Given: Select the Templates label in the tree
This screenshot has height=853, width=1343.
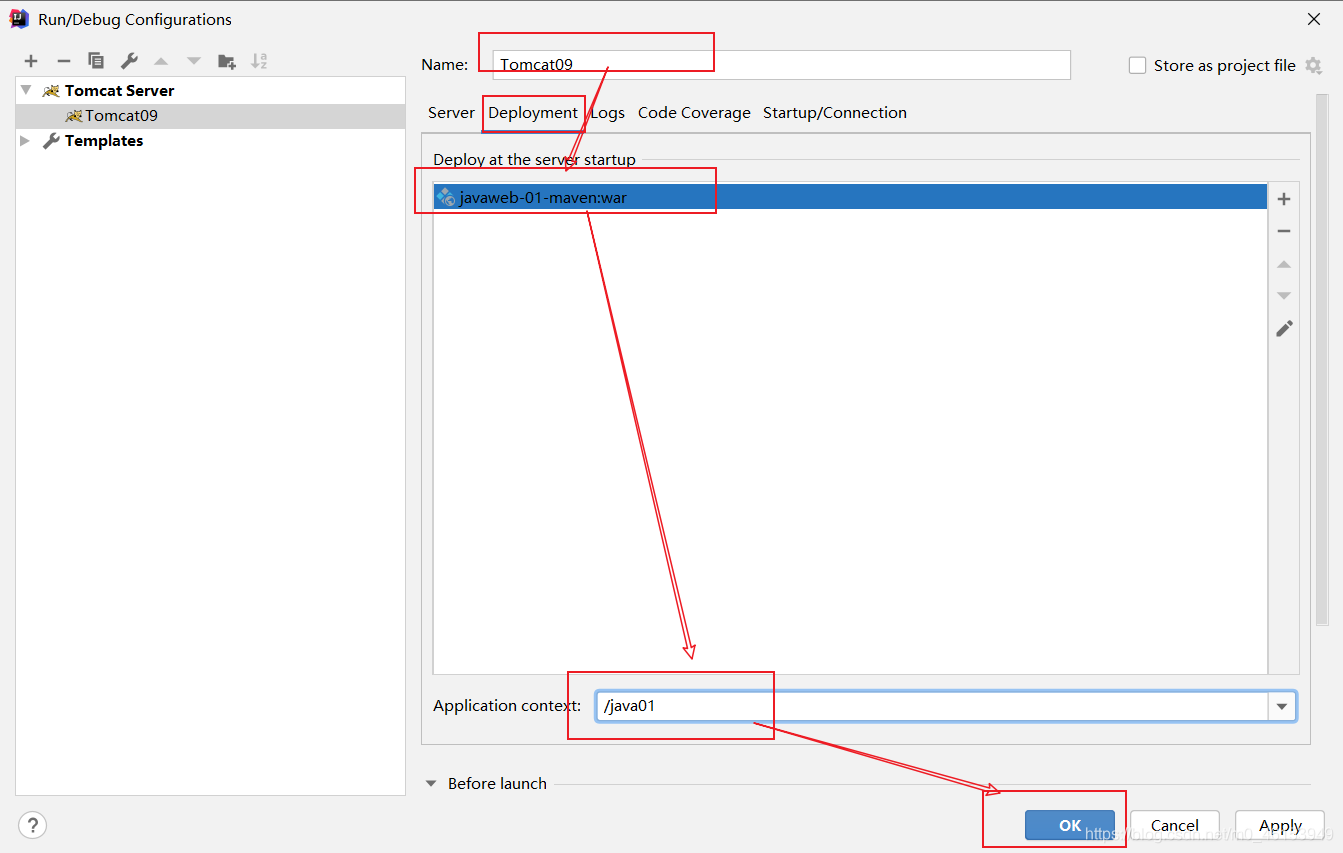Looking at the screenshot, I should click(x=104, y=141).
